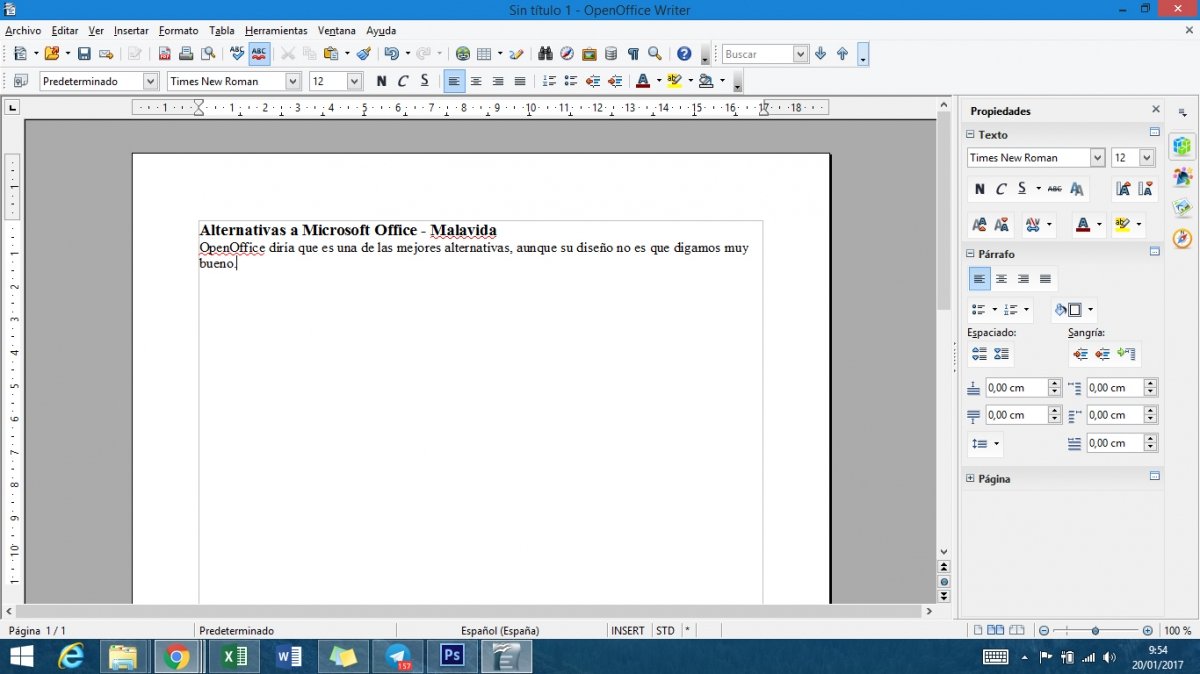Click Español (España) language in status bar
The width and height of the screenshot is (1200, 674).
tap(500, 631)
